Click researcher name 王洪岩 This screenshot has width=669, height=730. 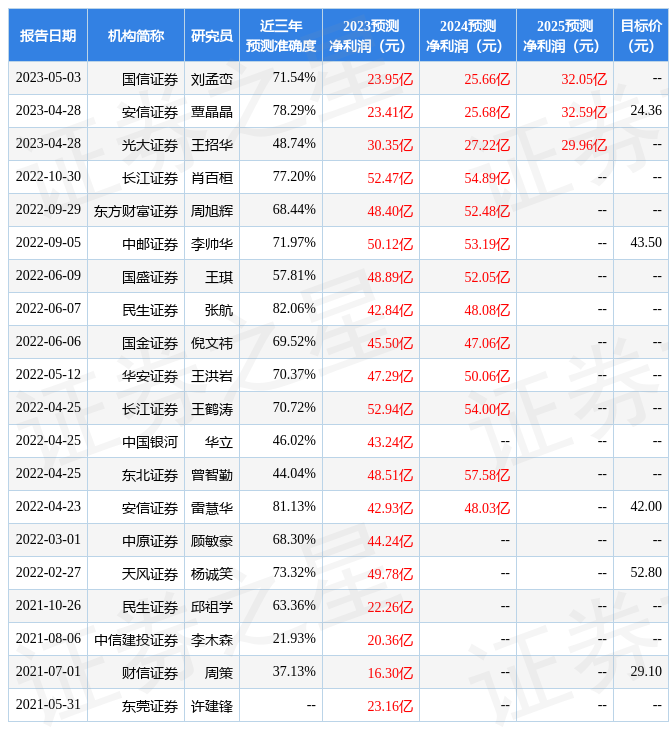coord(212,376)
